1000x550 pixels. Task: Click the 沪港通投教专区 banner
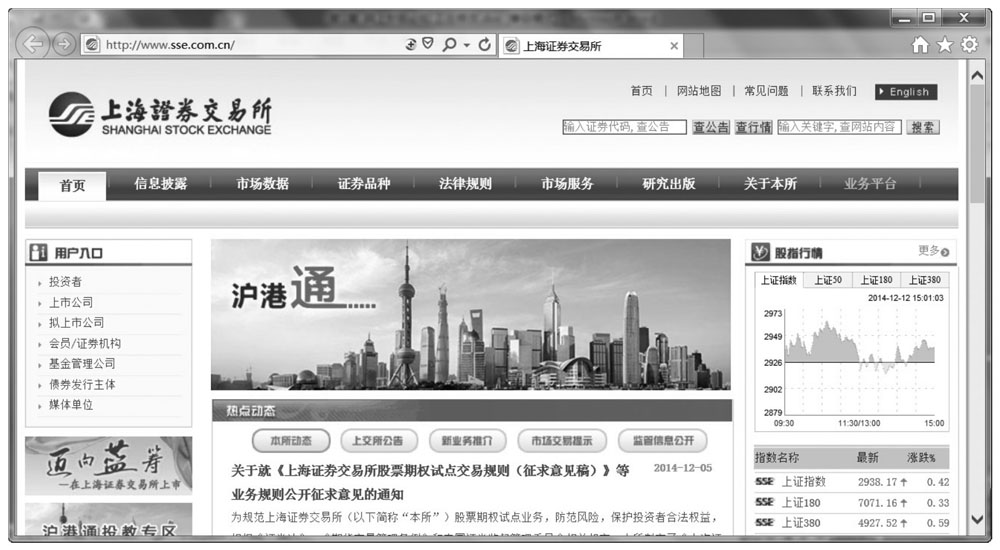tap(108, 519)
